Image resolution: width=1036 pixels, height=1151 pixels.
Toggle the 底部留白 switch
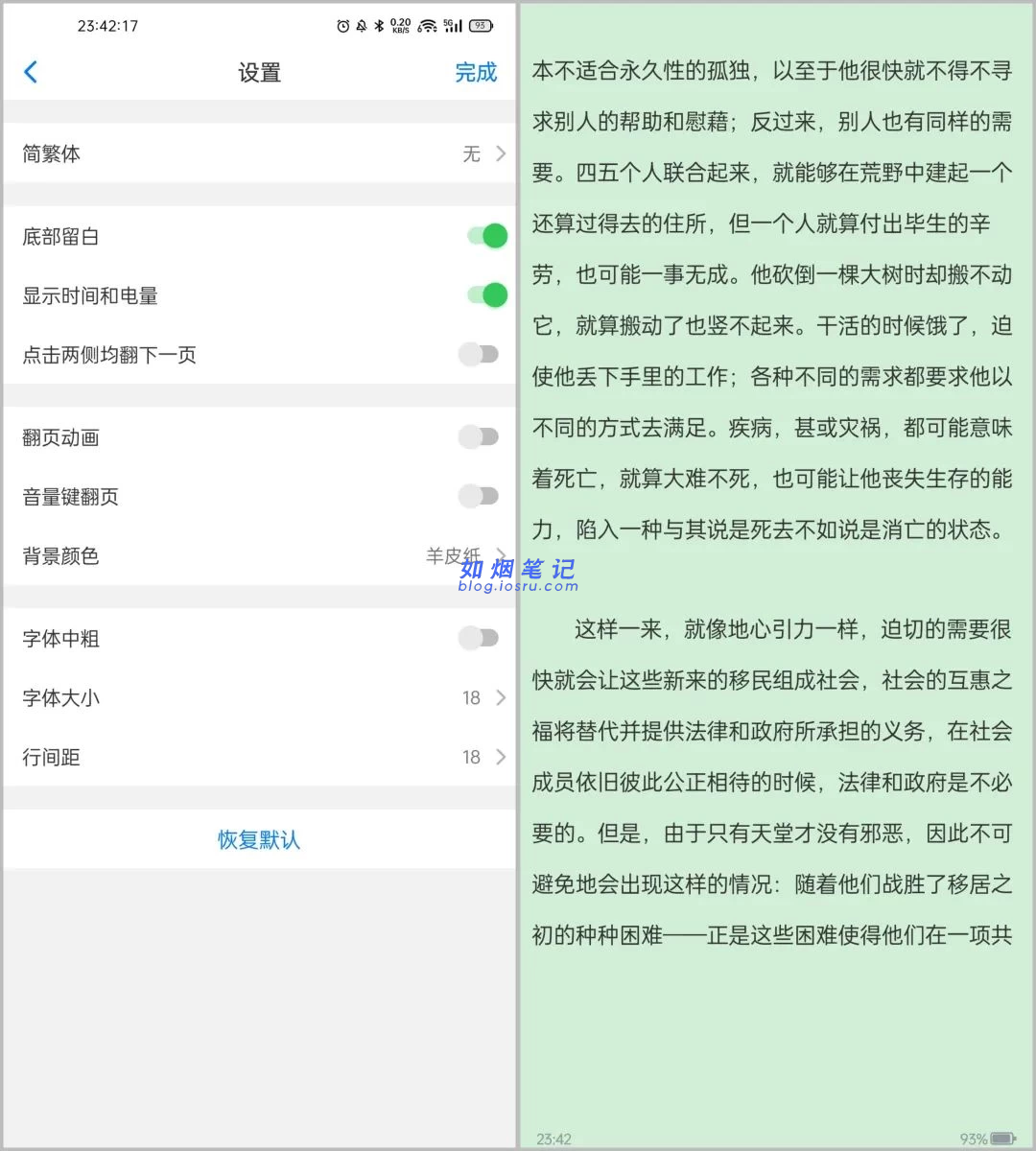coord(486,236)
